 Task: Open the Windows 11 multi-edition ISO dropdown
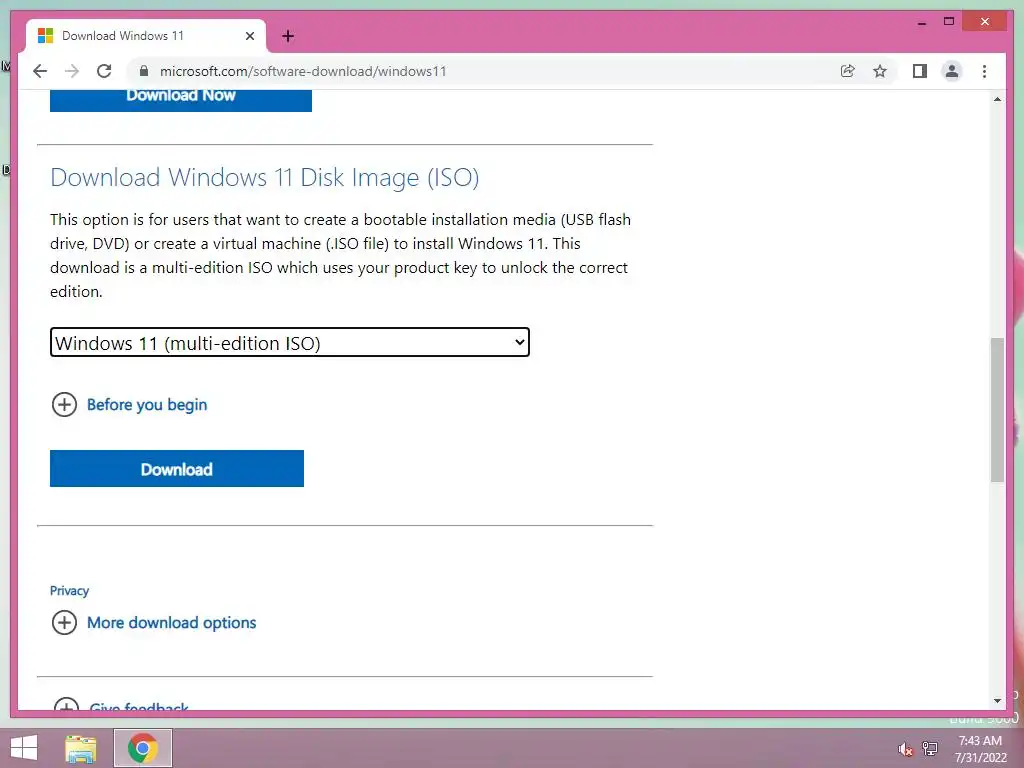290,342
